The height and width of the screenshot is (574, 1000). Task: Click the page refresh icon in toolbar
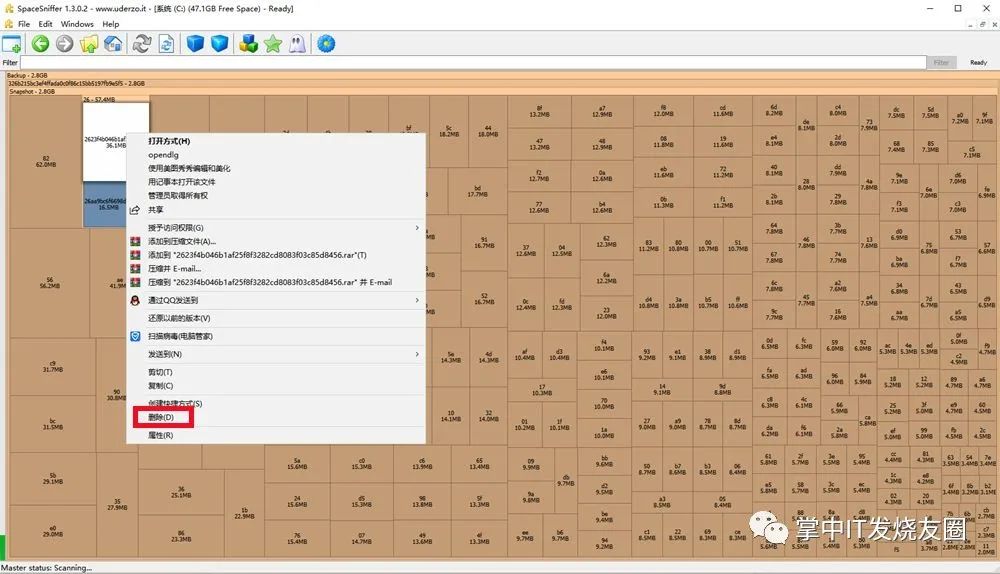(x=166, y=43)
